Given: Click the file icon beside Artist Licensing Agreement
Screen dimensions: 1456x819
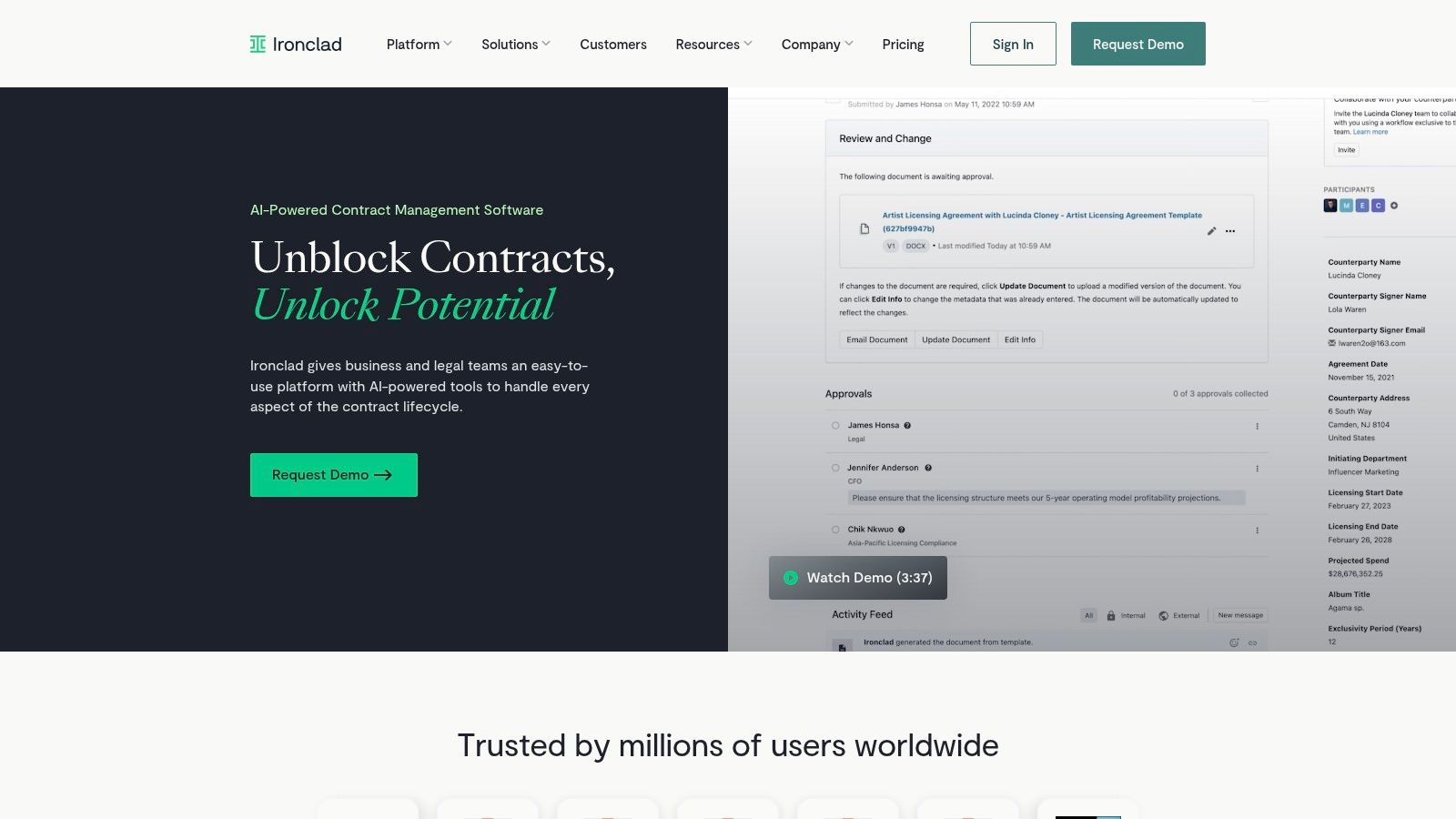Looking at the screenshot, I should pyautogui.click(x=864, y=229).
